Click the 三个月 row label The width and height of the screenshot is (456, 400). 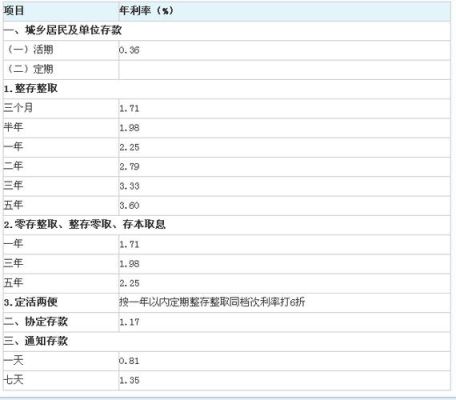click(18, 108)
